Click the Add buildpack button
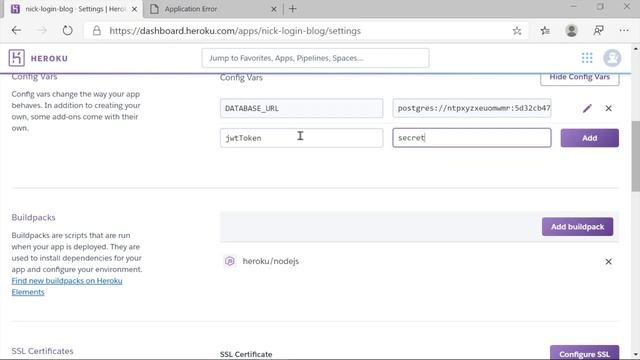This screenshot has width=640, height=360. click(x=577, y=227)
